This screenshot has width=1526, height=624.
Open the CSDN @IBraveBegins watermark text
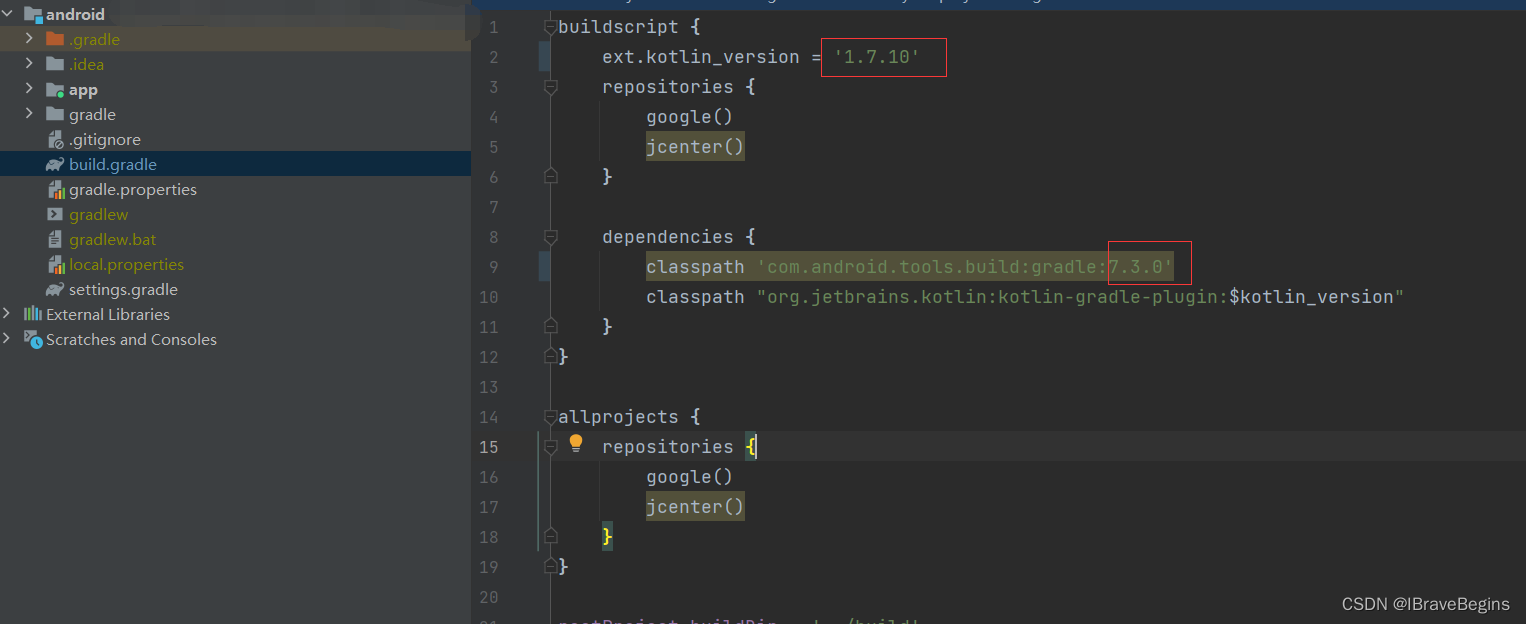point(1426,604)
